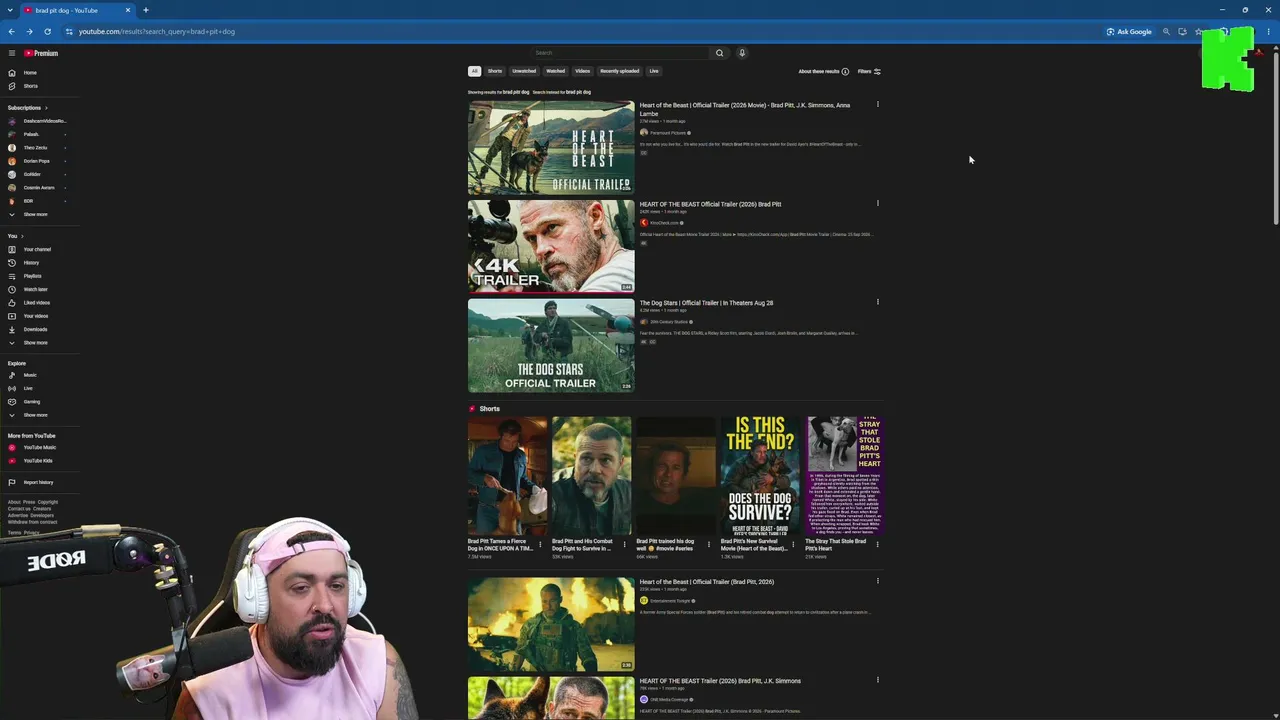The height and width of the screenshot is (720, 1280).
Task: Play Heart of the Beast lake thumbnail
Action: pyautogui.click(x=551, y=147)
